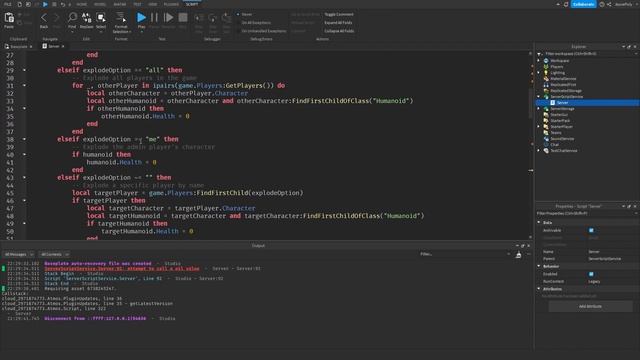
Task: Collapse the Data properties section
Action: (x=539, y=222)
